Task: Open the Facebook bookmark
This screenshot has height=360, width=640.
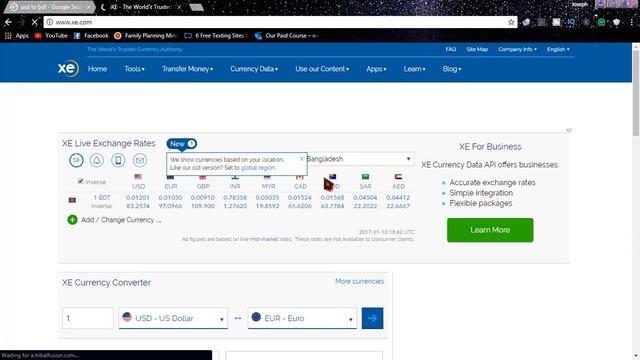Action: [x=91, y=36]
